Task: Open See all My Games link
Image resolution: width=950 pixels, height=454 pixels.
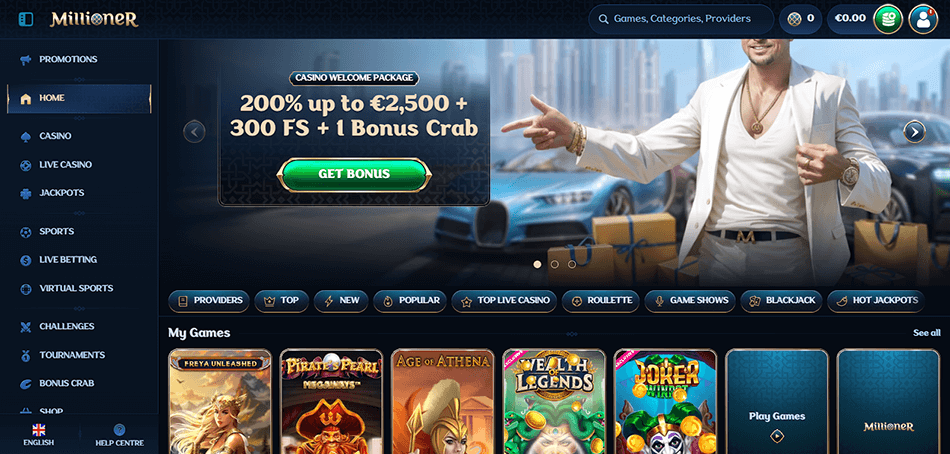Action: [927, 333]
